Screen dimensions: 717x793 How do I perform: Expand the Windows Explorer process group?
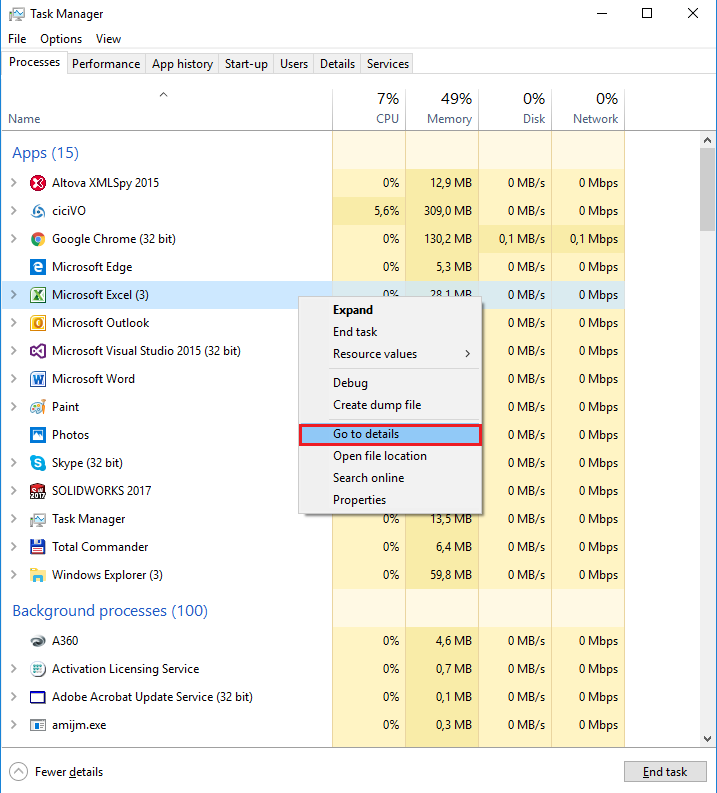pyautogui.click(x=13, y=575)
